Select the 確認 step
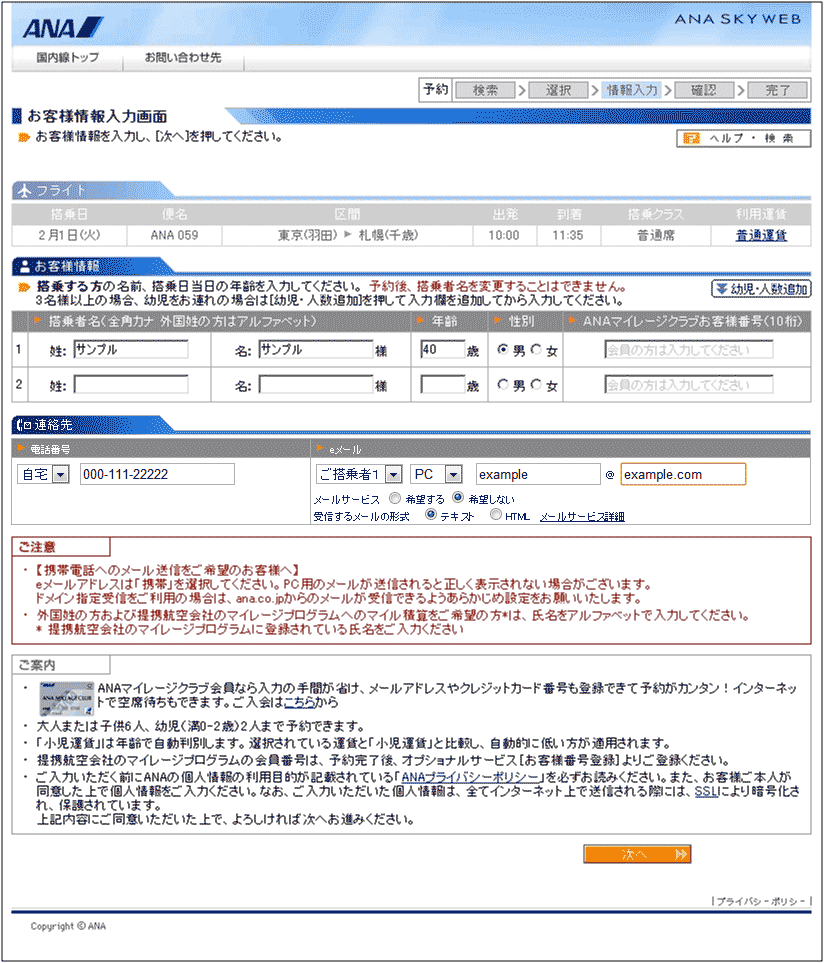 [x=704, y=90]
